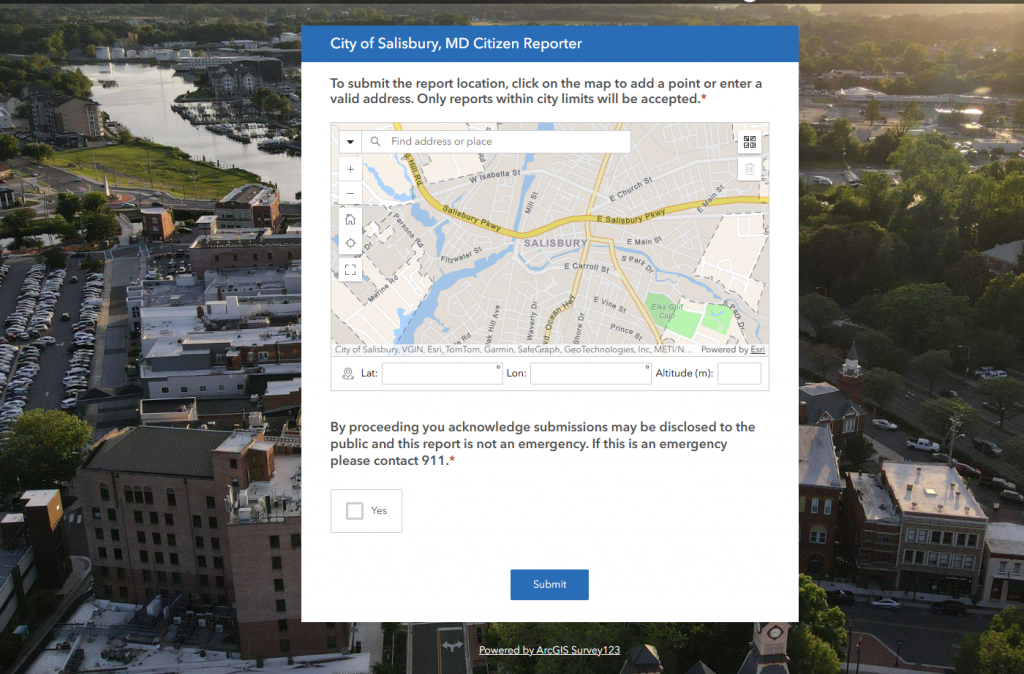Expand map to fullscreen view
This screenshot has height=674, width=1024.
350,269
